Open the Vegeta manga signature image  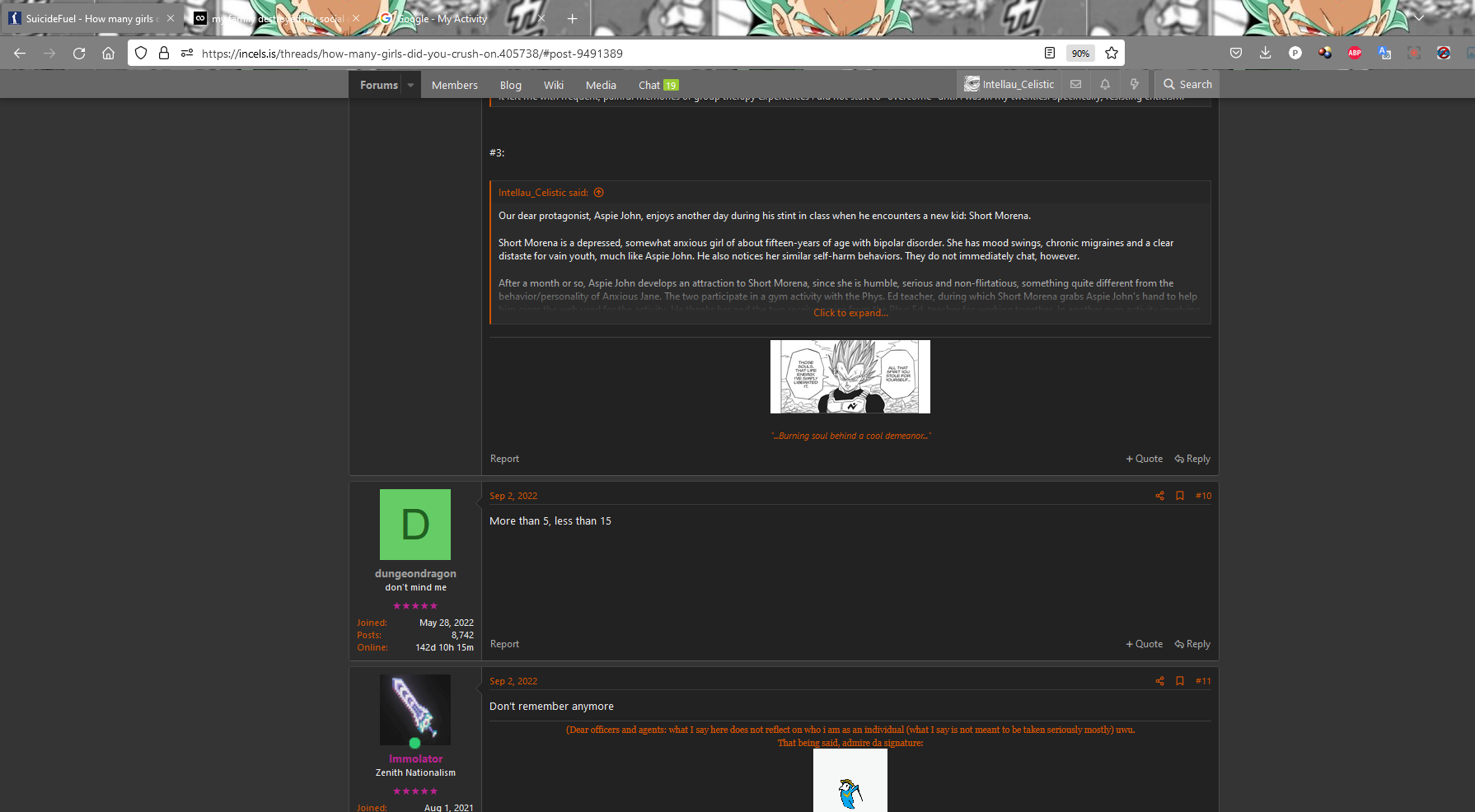pos(850,376)
